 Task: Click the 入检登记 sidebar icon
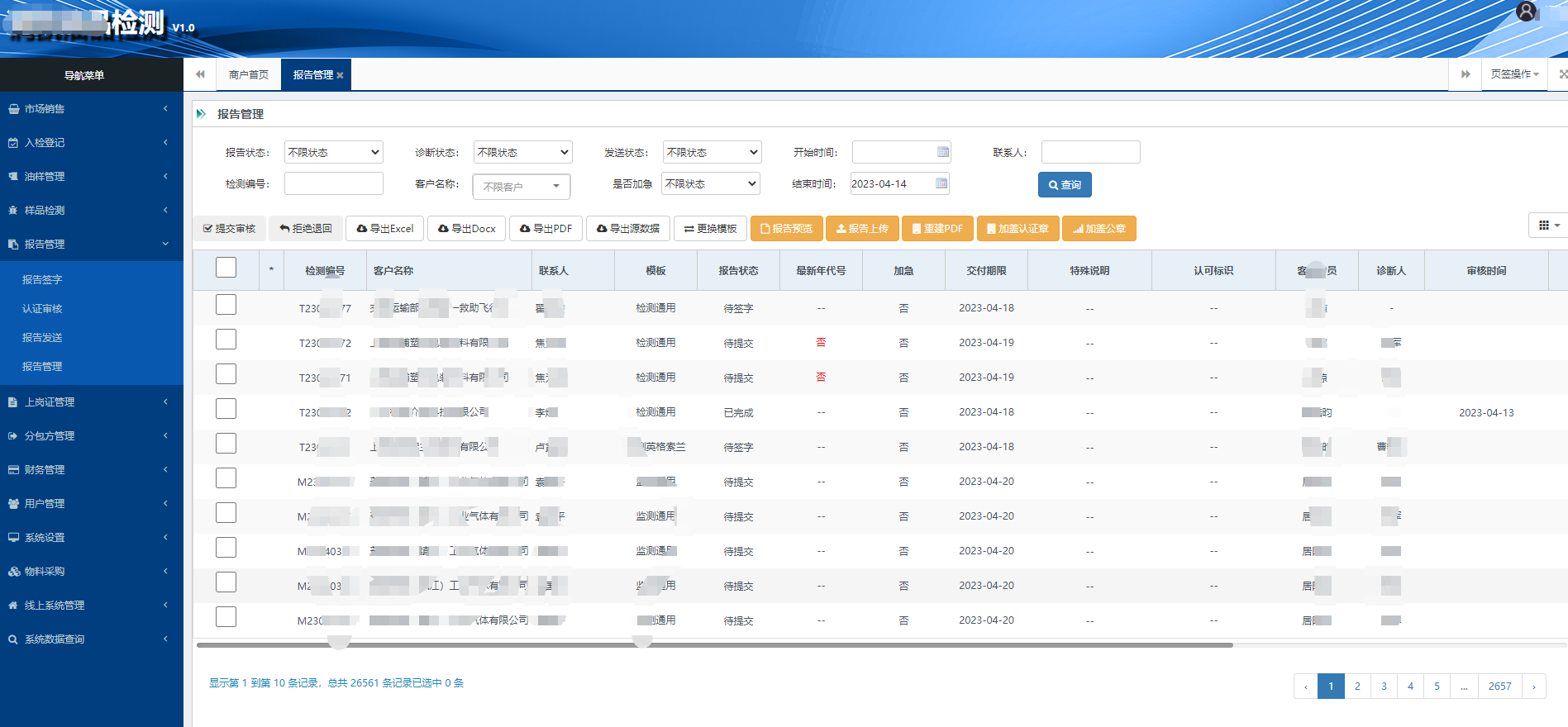tap(13, 143)
